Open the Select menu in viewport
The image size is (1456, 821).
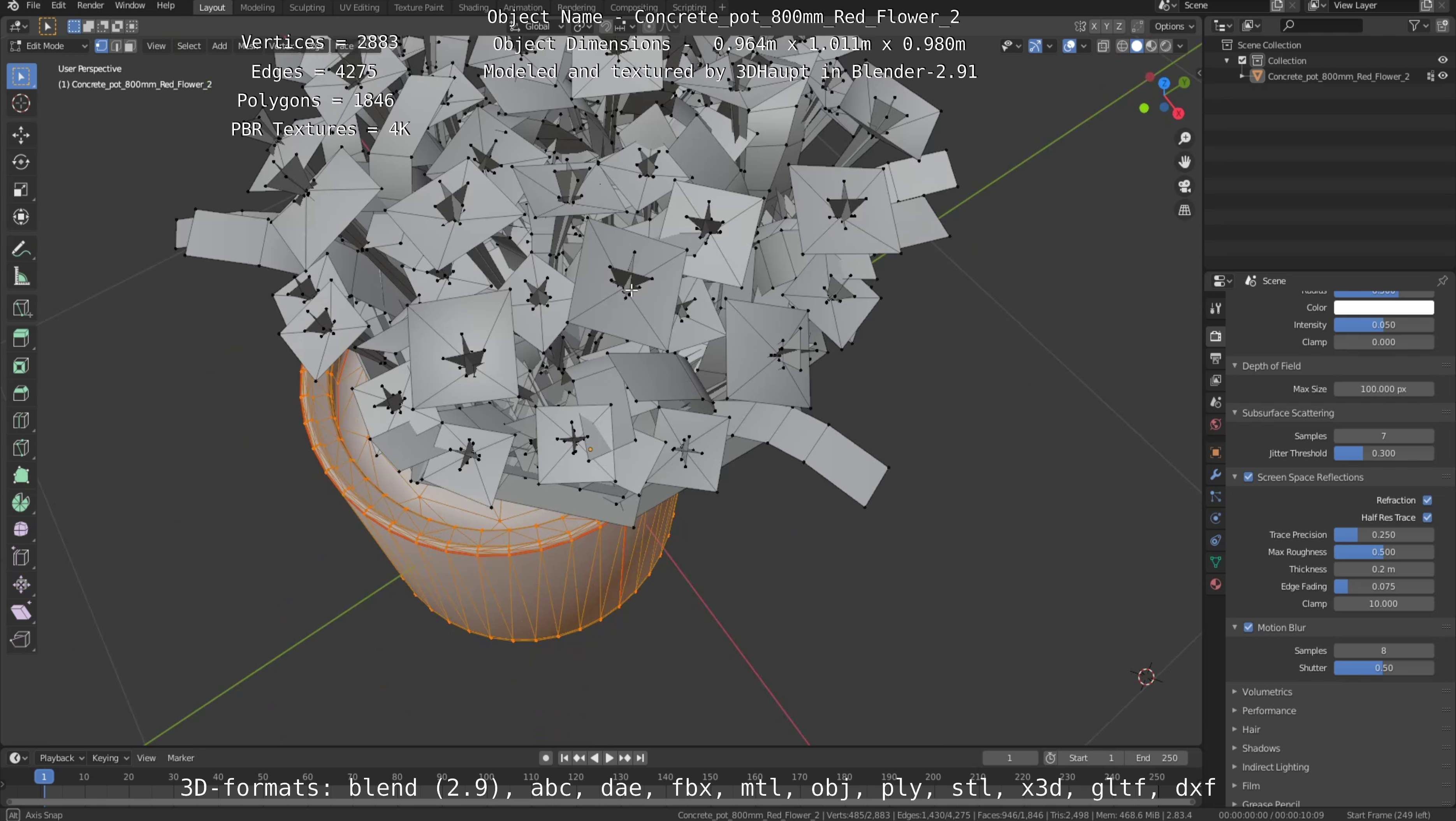click(x=189, y=46)
